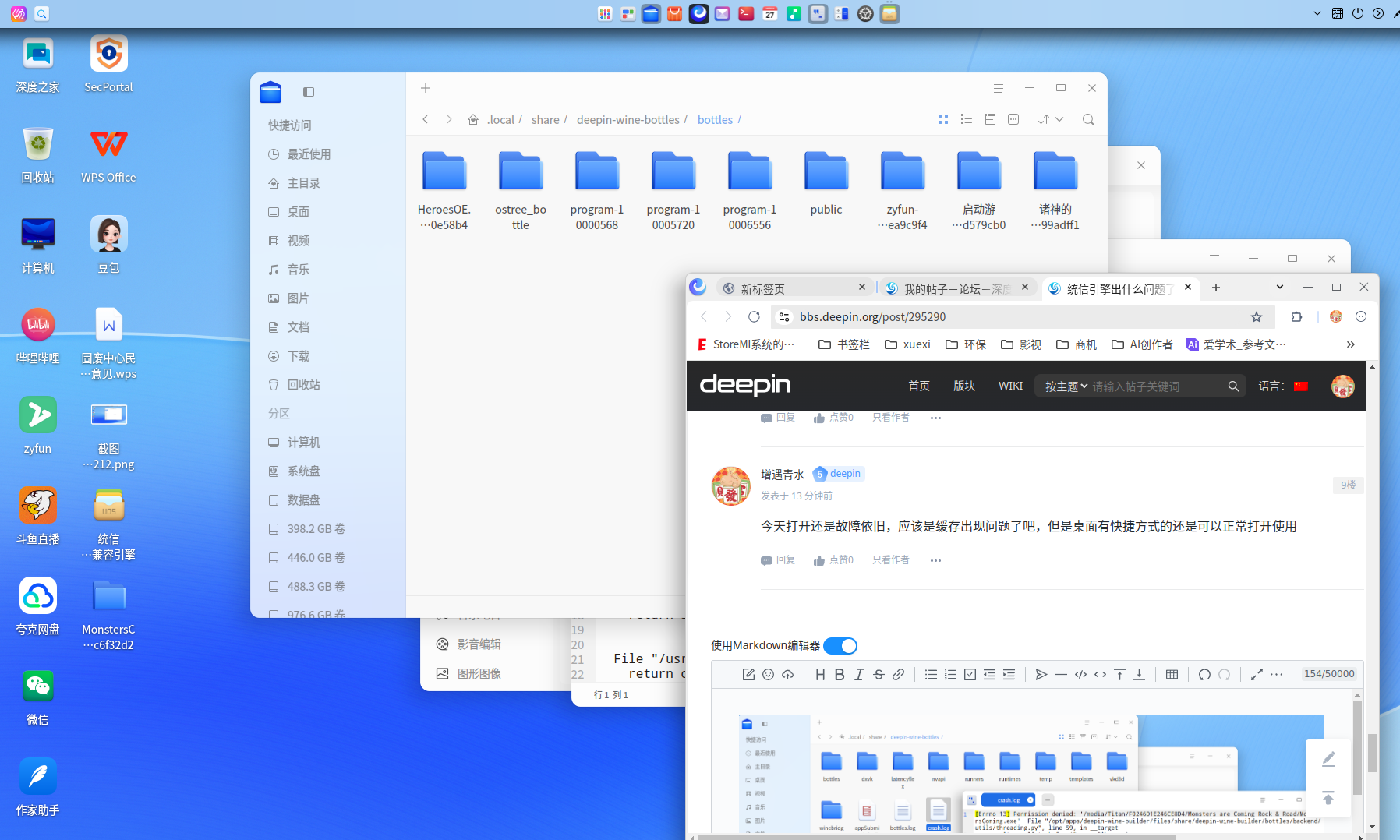This screenshot has height=840, width=1400.
Task: Reload the browser page
Action: [754, 317]
